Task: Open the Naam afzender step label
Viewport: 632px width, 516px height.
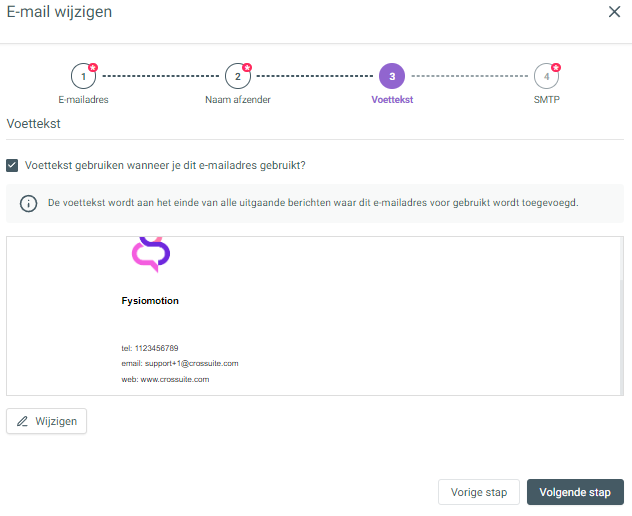Action: pyautogui.click(x=238, y=100)
